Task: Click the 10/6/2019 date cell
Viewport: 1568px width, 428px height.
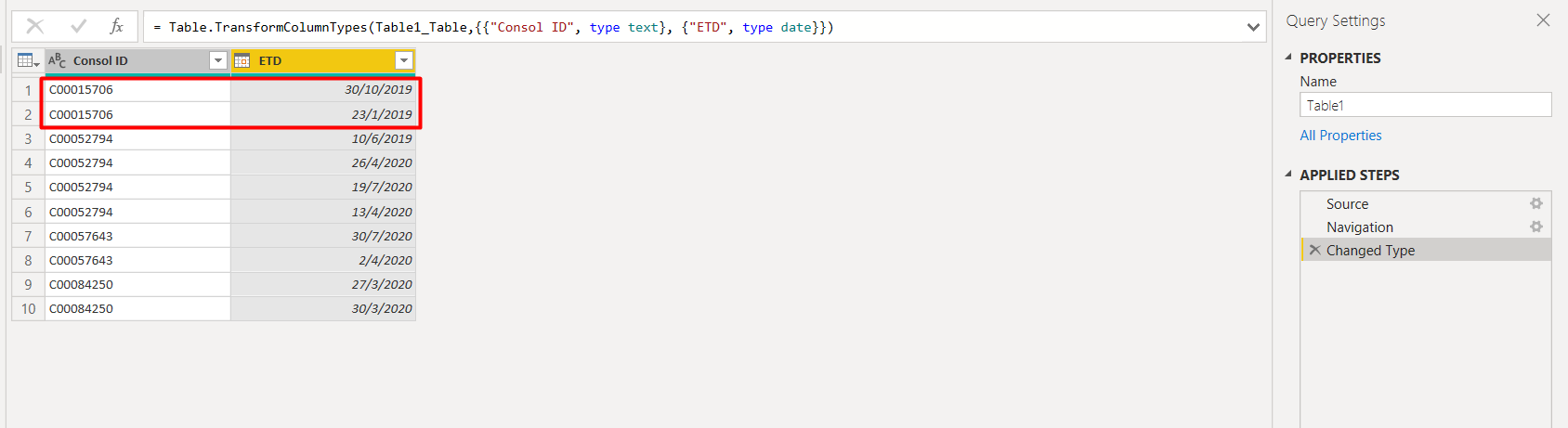Action: click(x=323, y=138)
